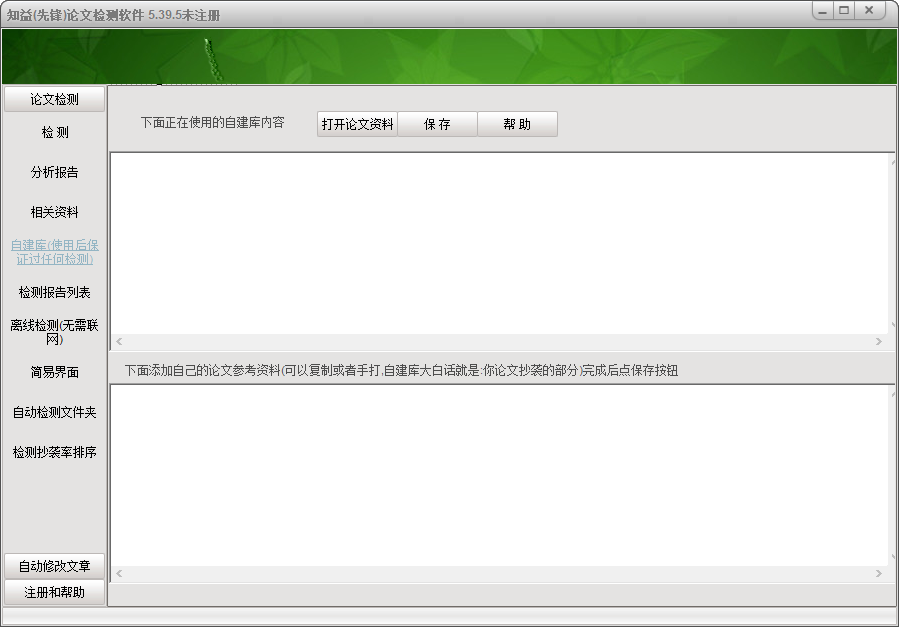
Task: Select 离线检测(无需联网) in the sidebar
Action: (x=54, y=332)
